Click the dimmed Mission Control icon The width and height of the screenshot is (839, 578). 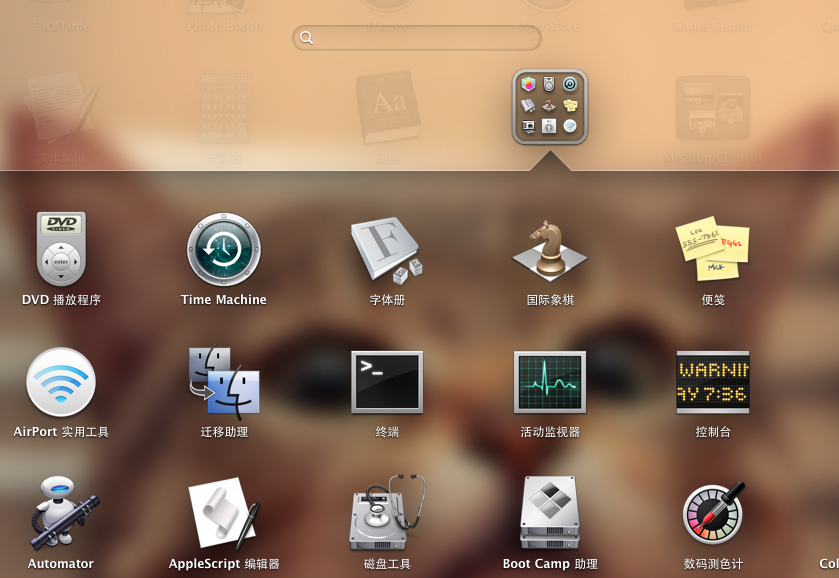click(x=713, y=108)
